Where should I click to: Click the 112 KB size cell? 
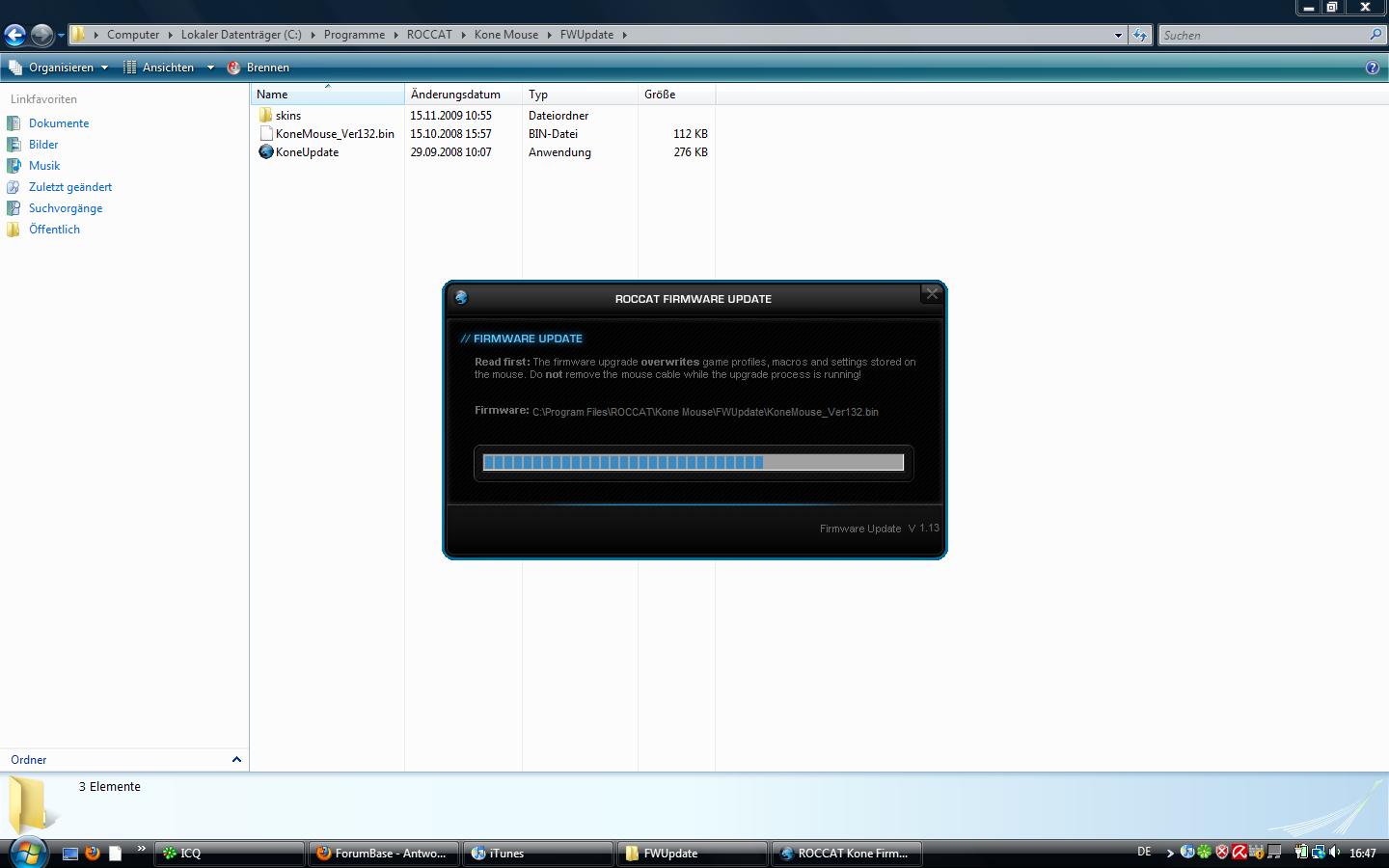click(x=691, y=134)
